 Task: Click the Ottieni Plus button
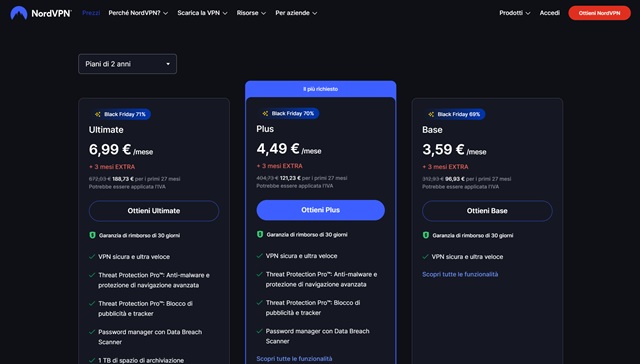tap(320, 210)
